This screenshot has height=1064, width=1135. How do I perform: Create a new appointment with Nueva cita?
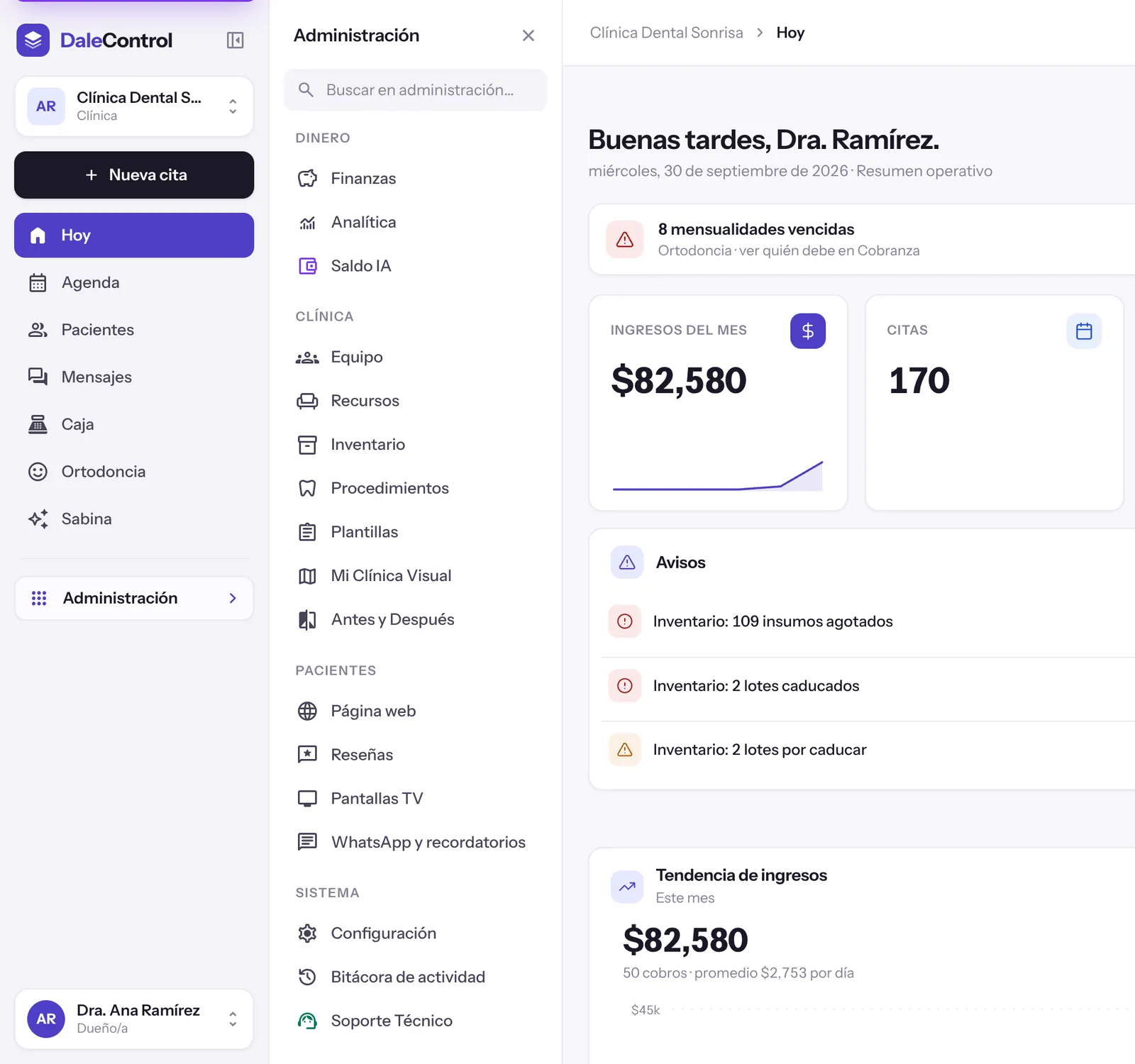(134, 175)
